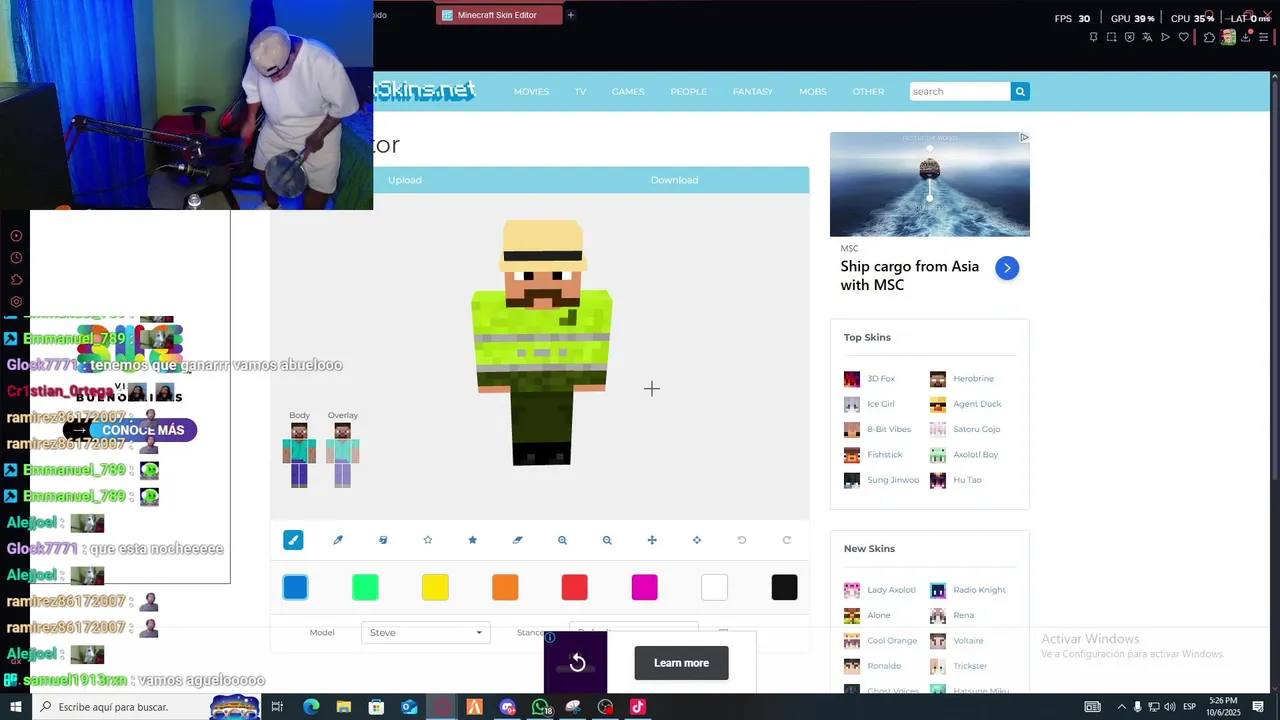The width and height of the screenshot is (1280, 720).
Task: Select the solid star tool
Action: pyautogui.click(x=473, y=540)
